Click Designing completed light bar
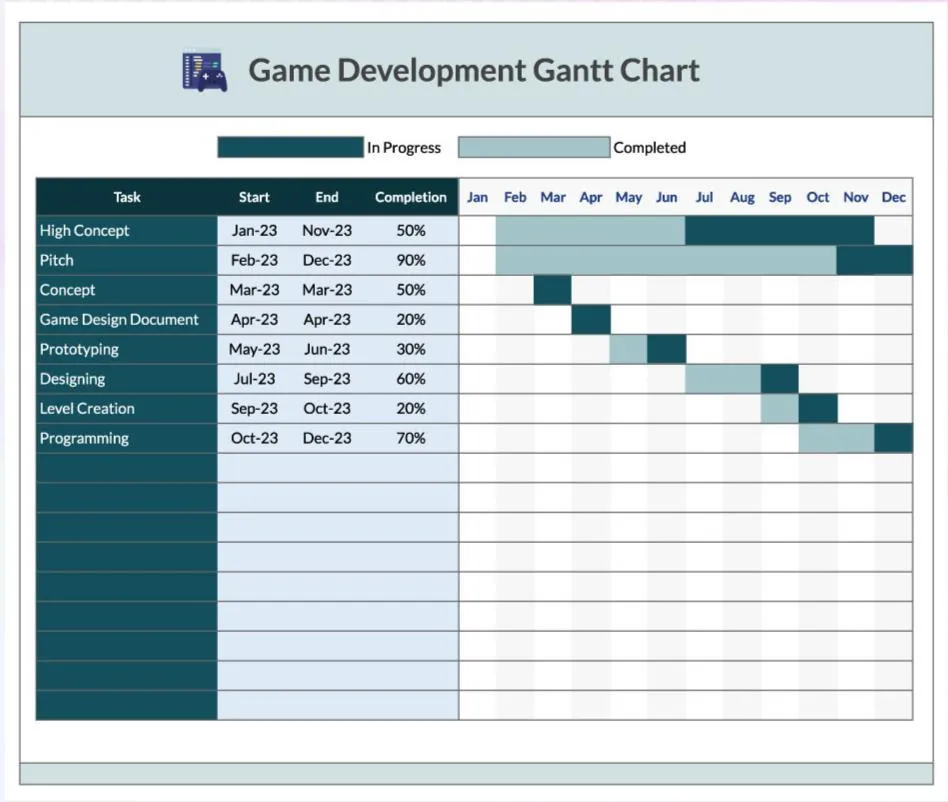The height and width of the screenshot is (802, 948). pyautogui.click(x=723, y=378)
